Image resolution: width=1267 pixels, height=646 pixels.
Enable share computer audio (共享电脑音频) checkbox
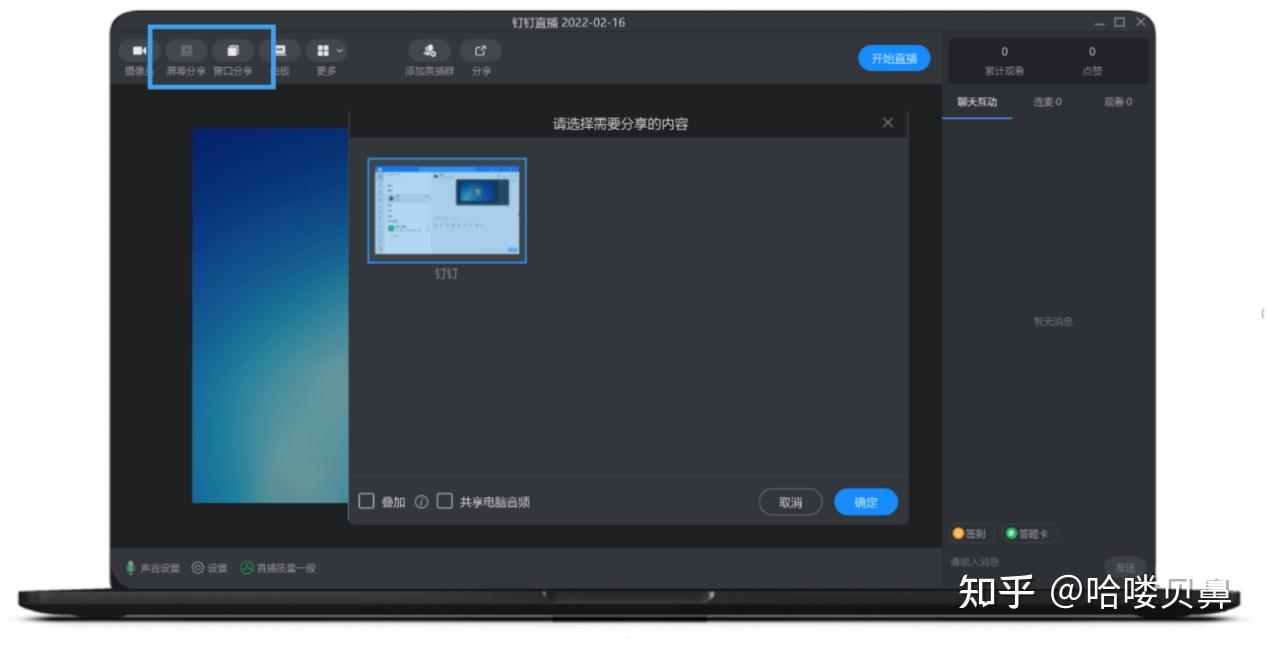coord(445,501)
